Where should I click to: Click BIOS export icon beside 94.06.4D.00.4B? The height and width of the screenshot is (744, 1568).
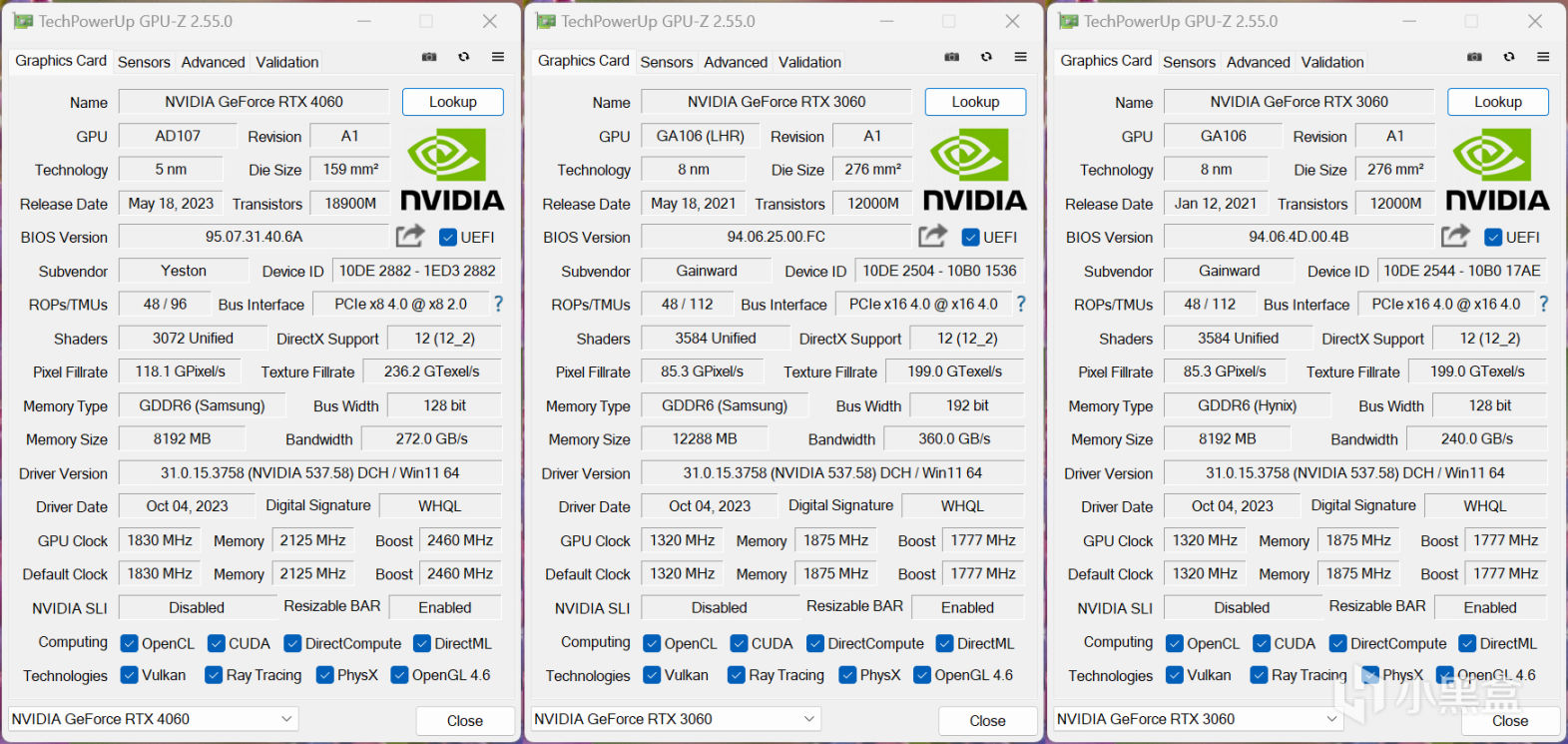pyautogui.click(x=1455, y=236)
